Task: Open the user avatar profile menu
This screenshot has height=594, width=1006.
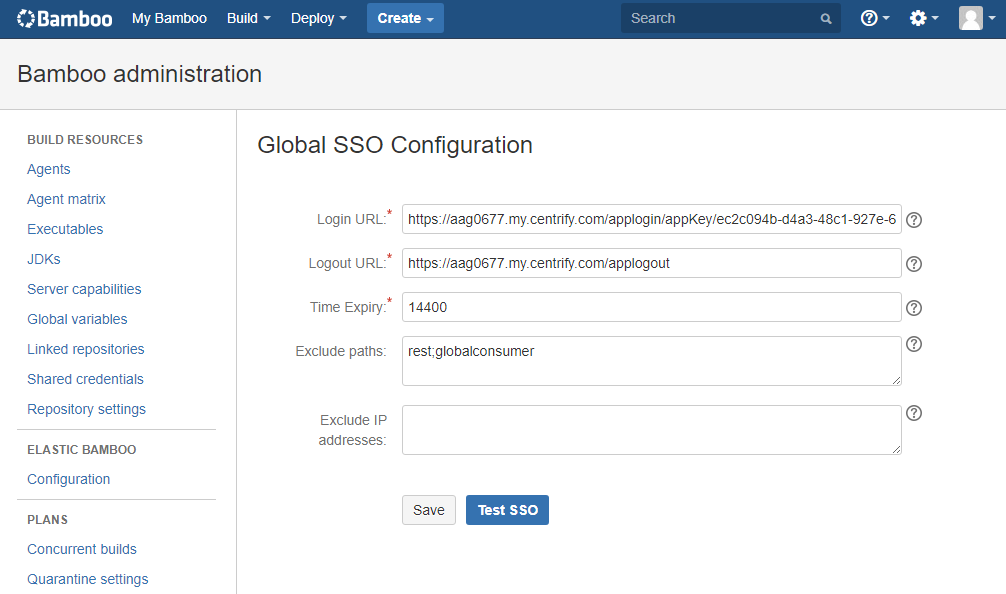Action: (975, 18)
